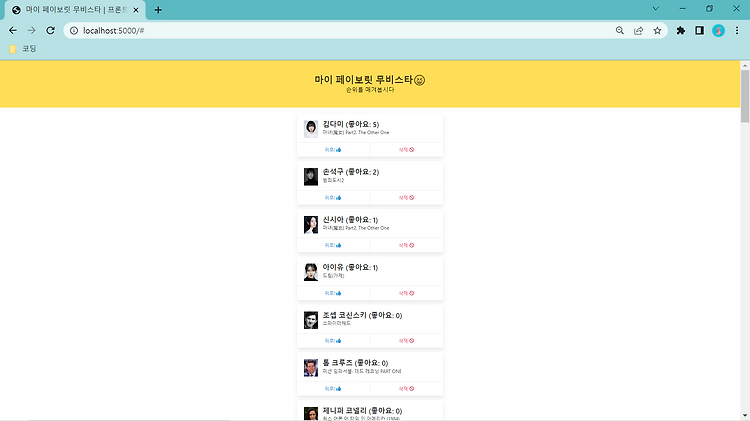The image size is (750, 421).
Task: Delete the 조셉 코신스키 card
Action: (407, 341)
